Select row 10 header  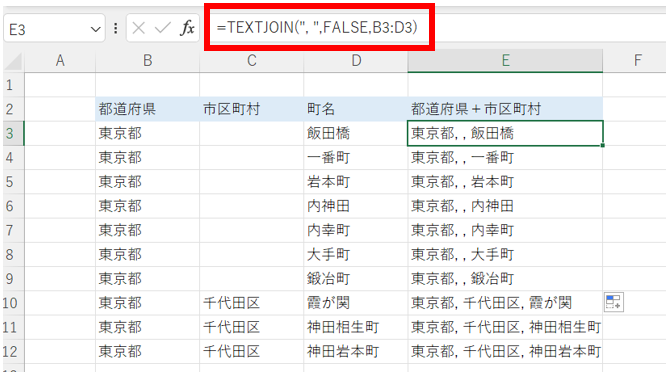[x=13, y=303]
